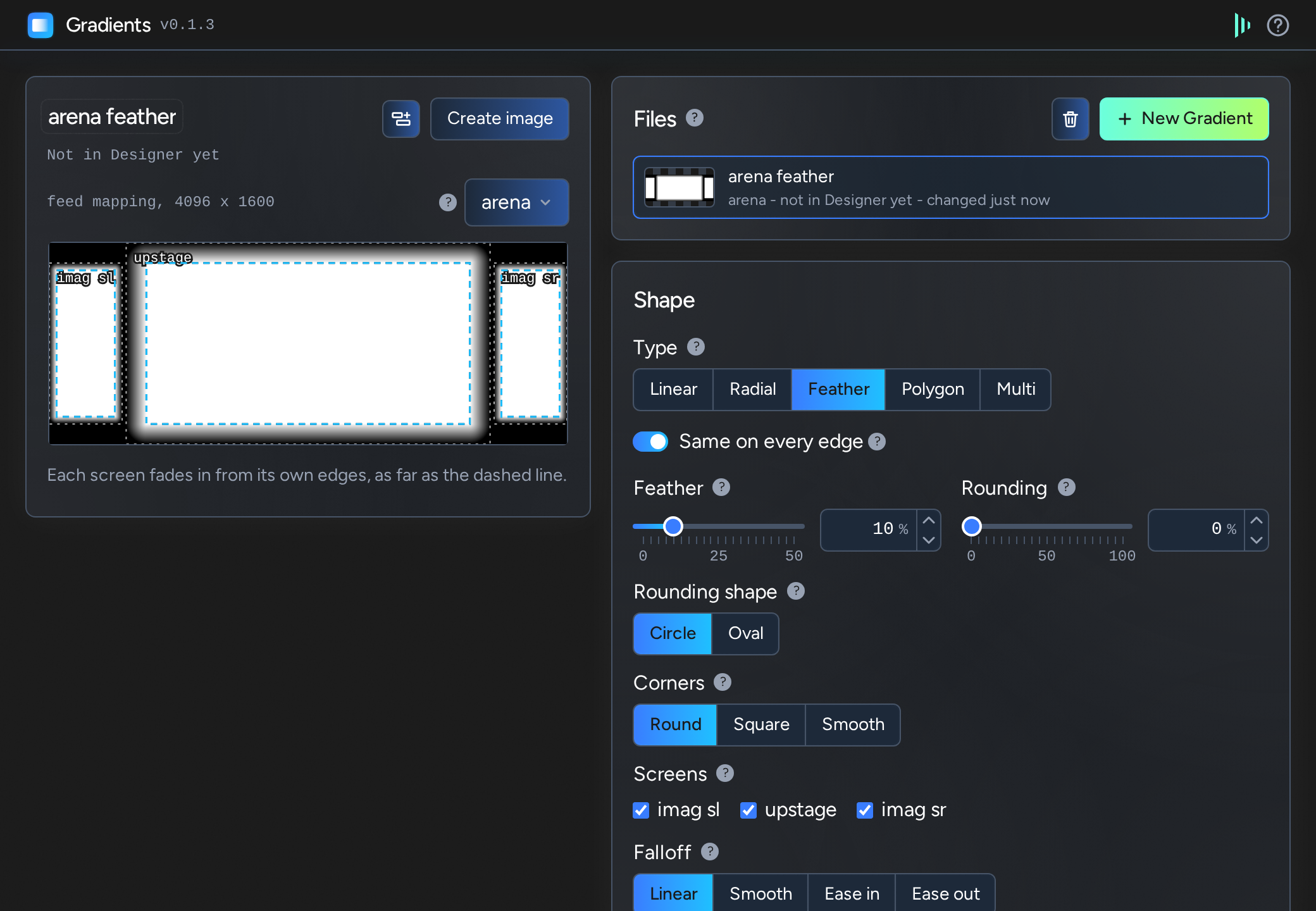Switch shape type to Polygon

tap(933, 389)
